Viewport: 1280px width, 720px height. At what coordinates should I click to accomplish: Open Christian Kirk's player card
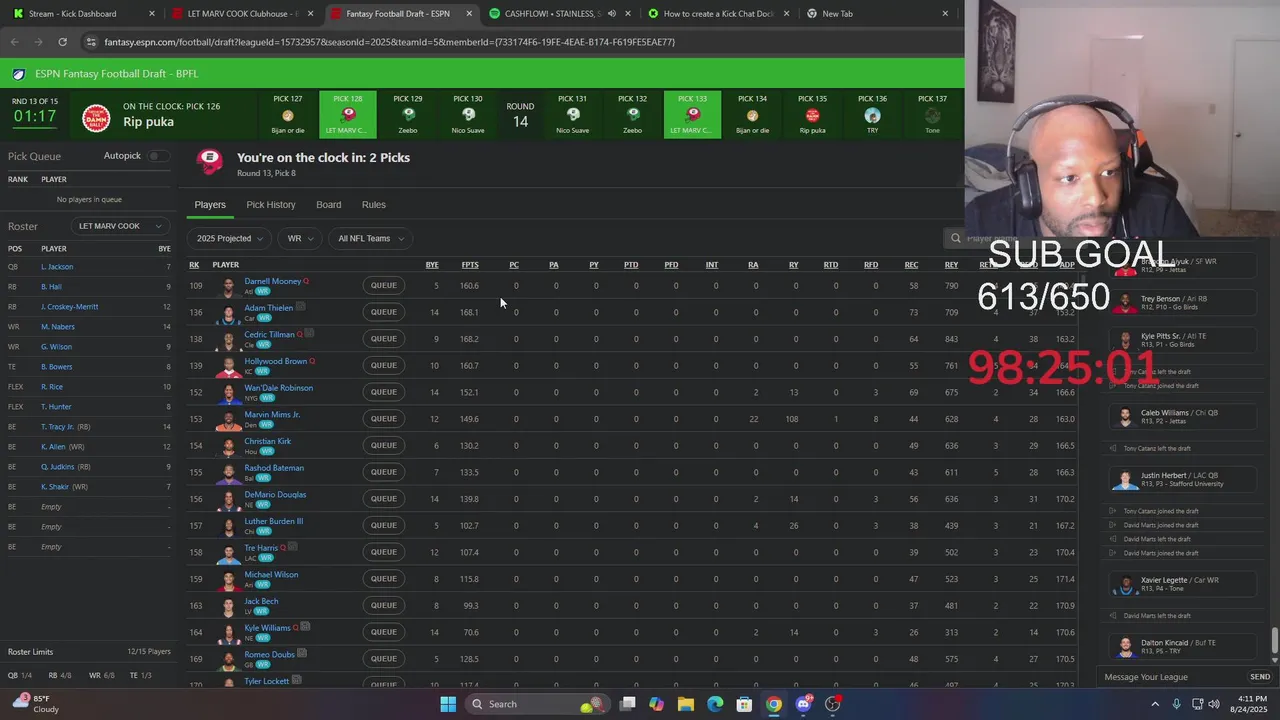click(x=268, y=441)
